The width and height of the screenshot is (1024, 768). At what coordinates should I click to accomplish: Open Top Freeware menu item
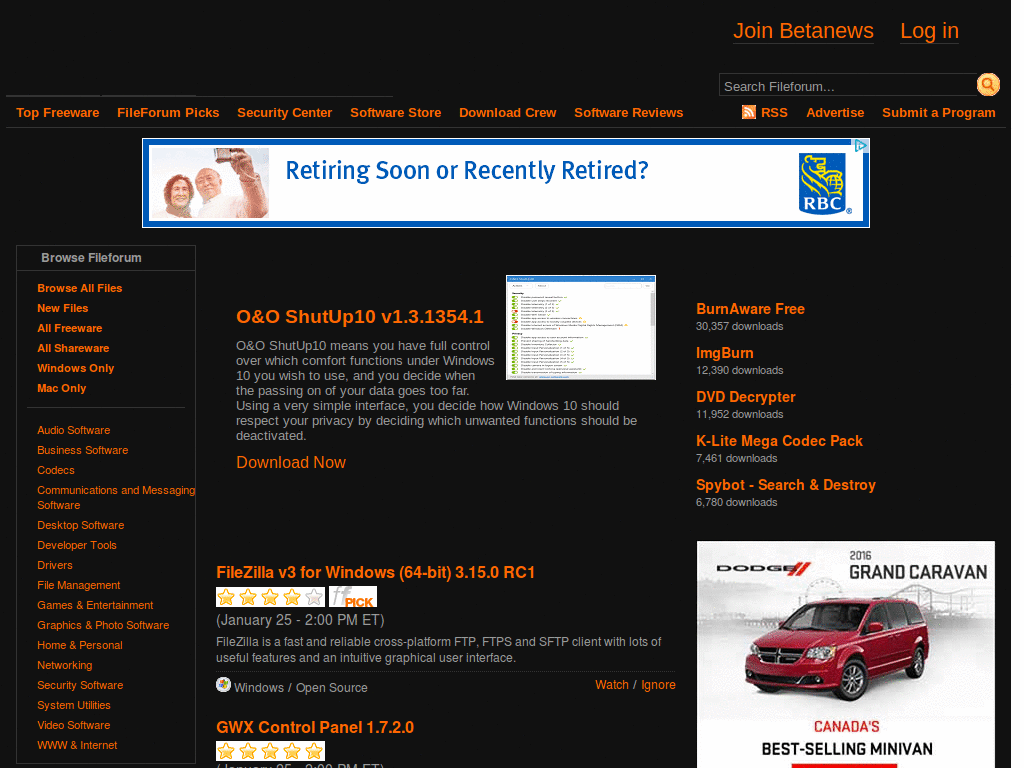pyautogui.click(x=57, y=112)
